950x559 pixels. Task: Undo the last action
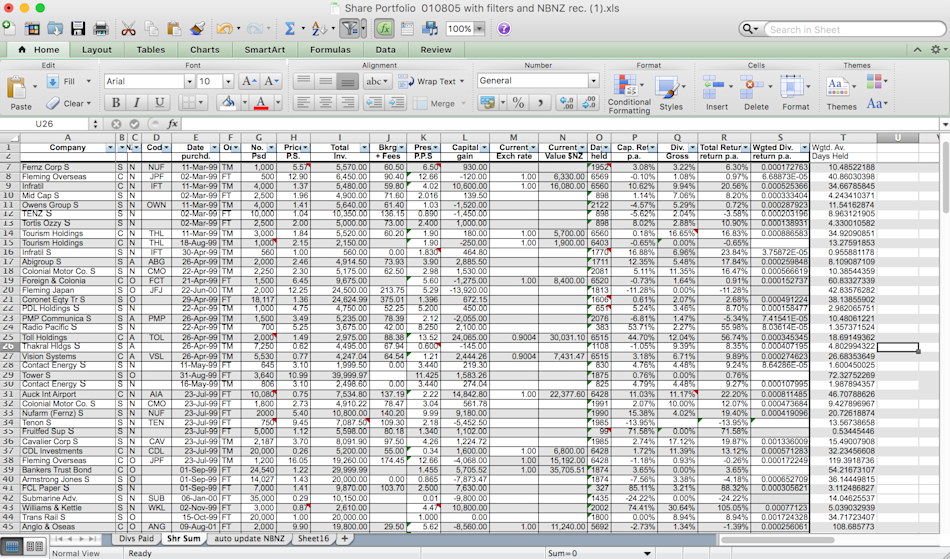pyautogui.click(x=224, y=28)
